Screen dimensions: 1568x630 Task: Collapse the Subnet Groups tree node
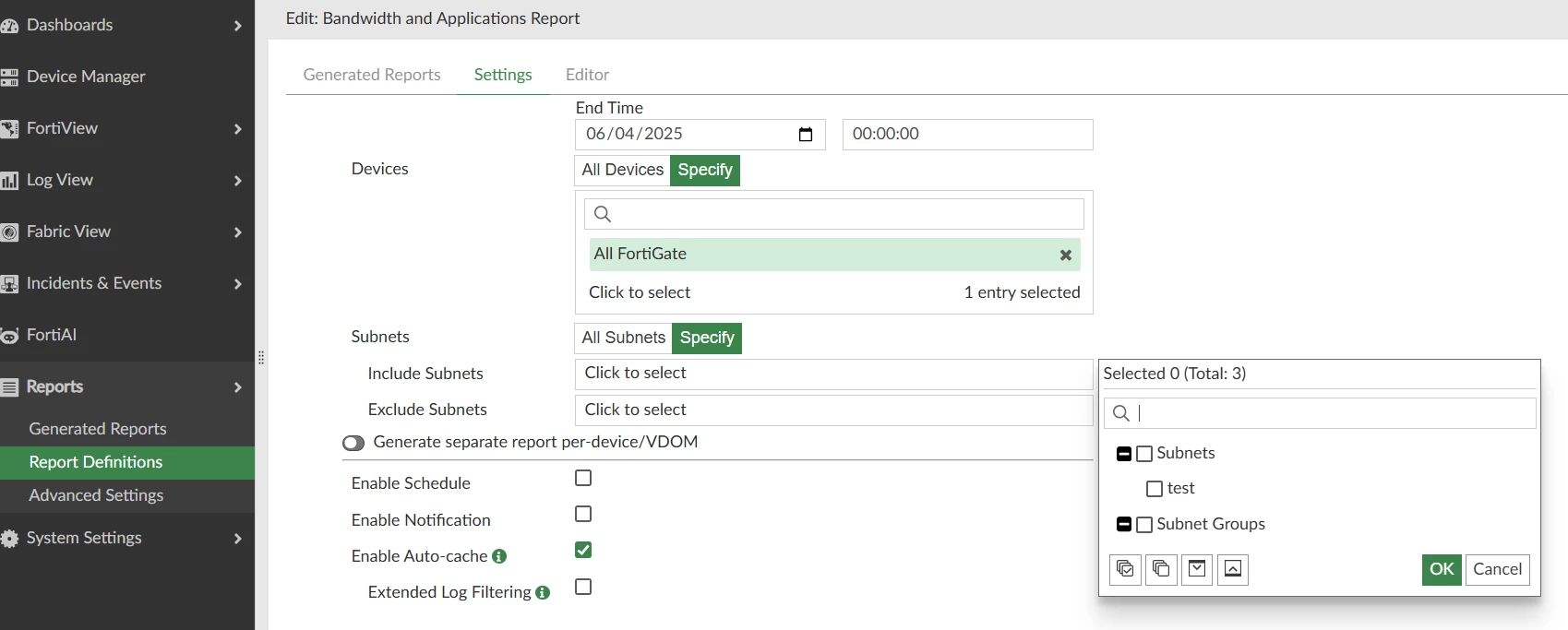pyautogui.click(x=1124, y=525)
